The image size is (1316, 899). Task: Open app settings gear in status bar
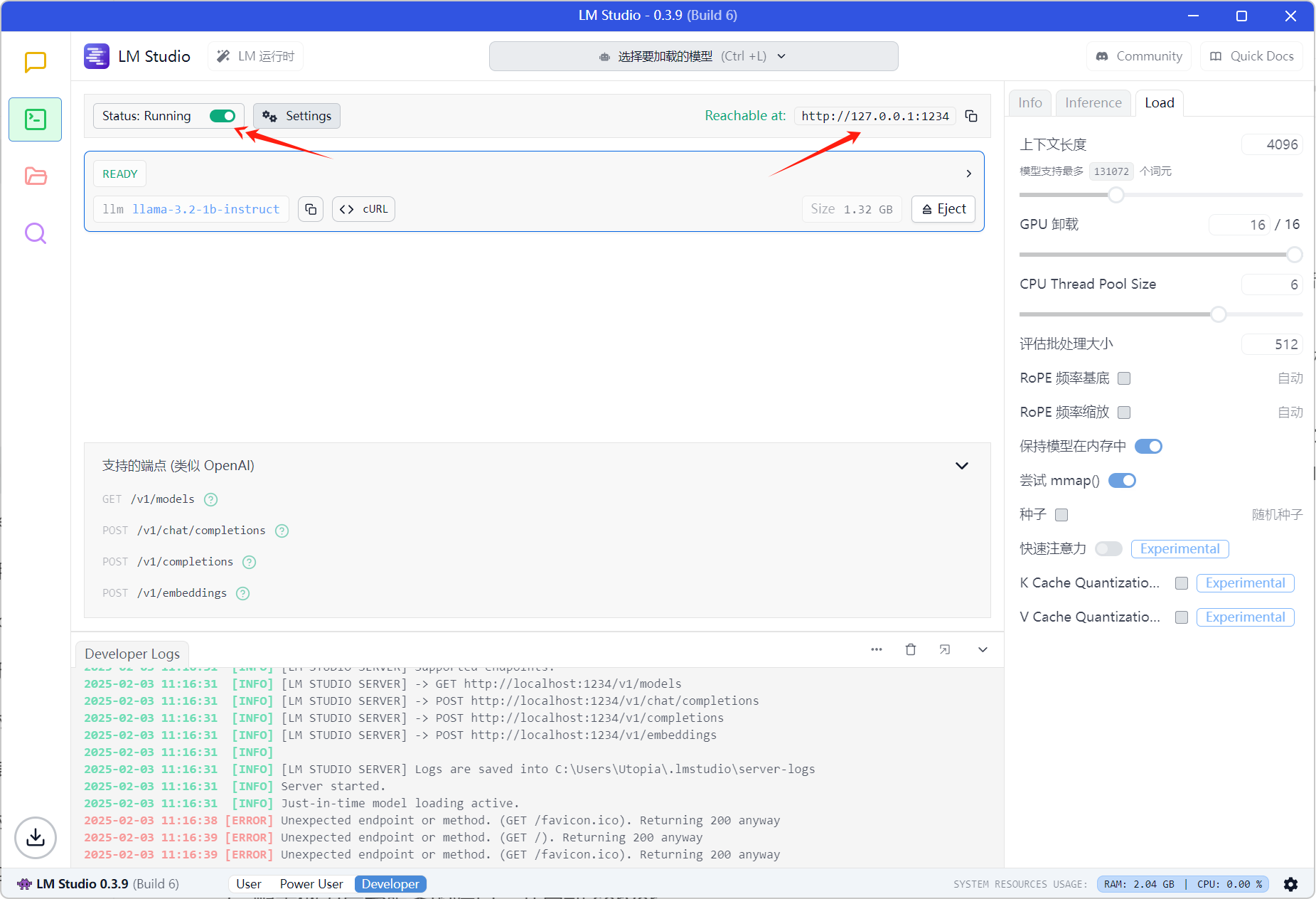[1291, 884]
